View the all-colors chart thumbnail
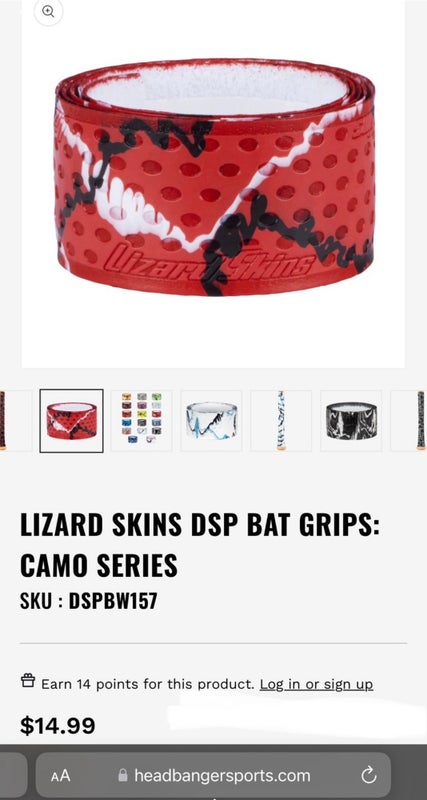 coord(142,421)
